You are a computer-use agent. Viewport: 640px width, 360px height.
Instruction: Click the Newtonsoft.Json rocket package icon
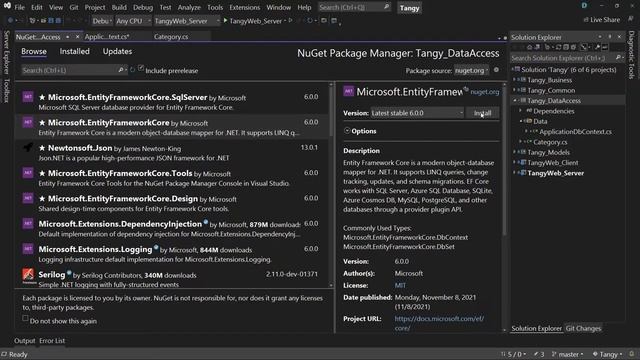click(28, 147)
